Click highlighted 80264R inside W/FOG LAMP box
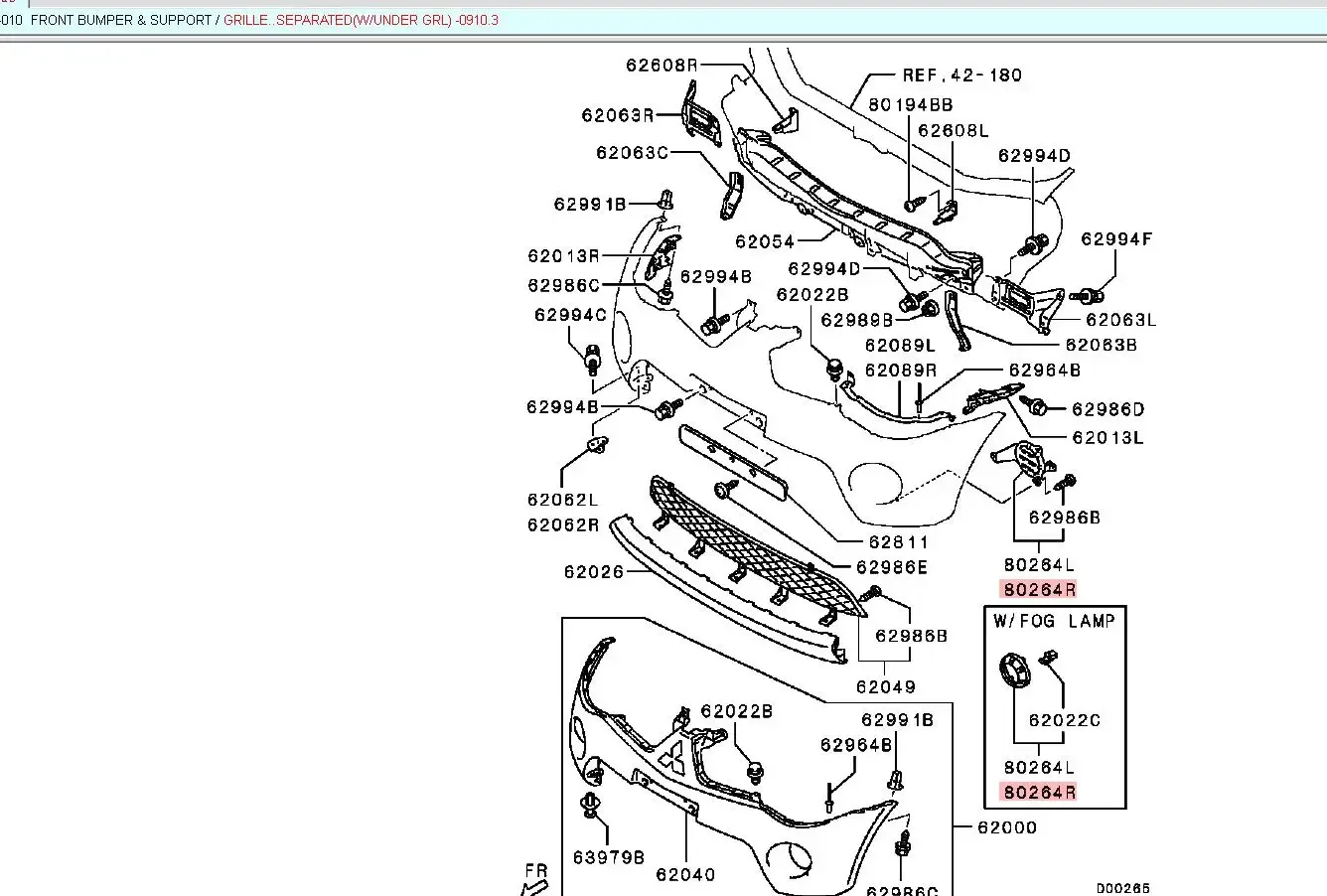Viewport: 1327px width, 896px height. point(1039,793)
